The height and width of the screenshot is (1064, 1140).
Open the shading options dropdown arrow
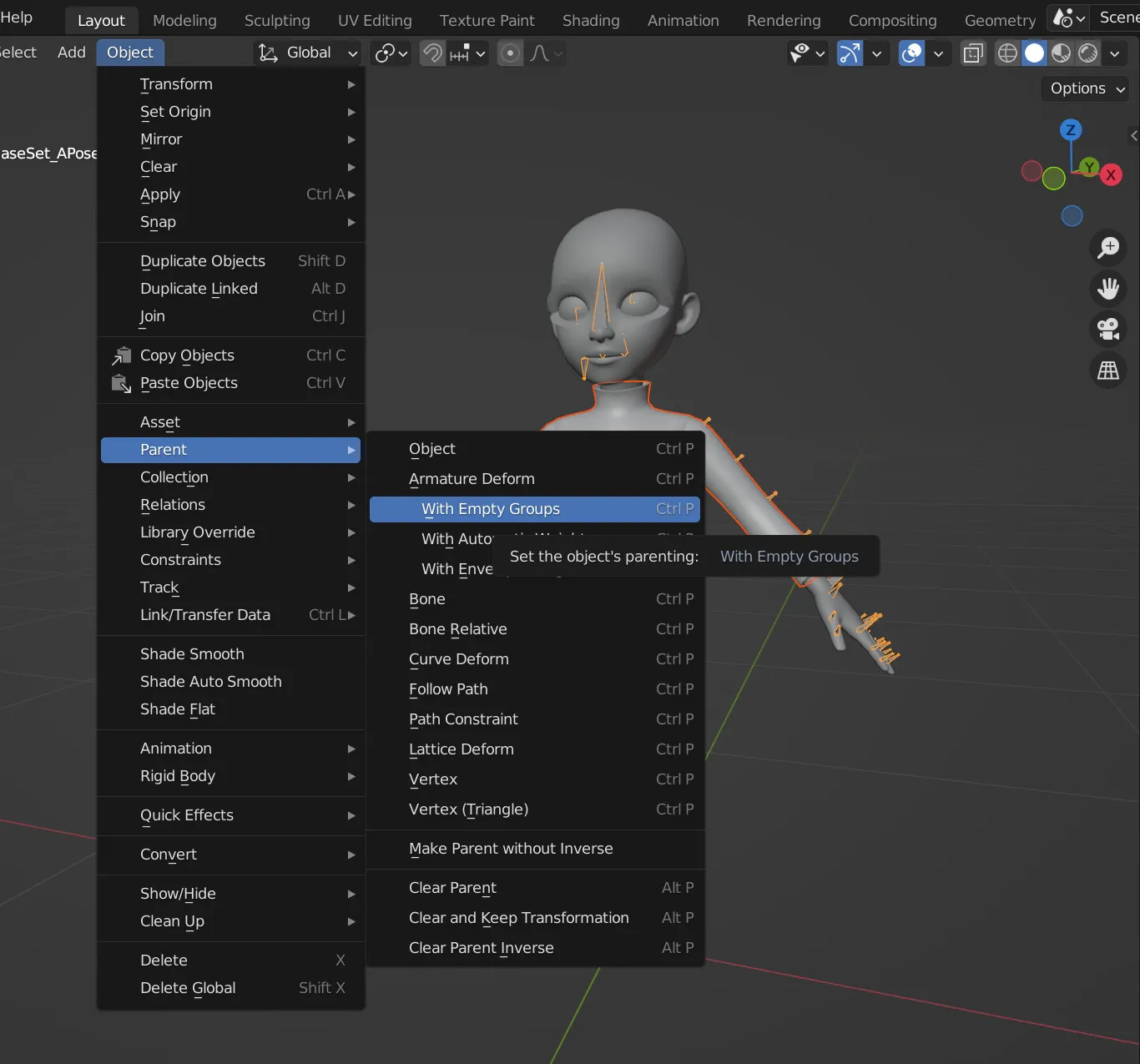pyautogui.click(x=1114, y=53)
